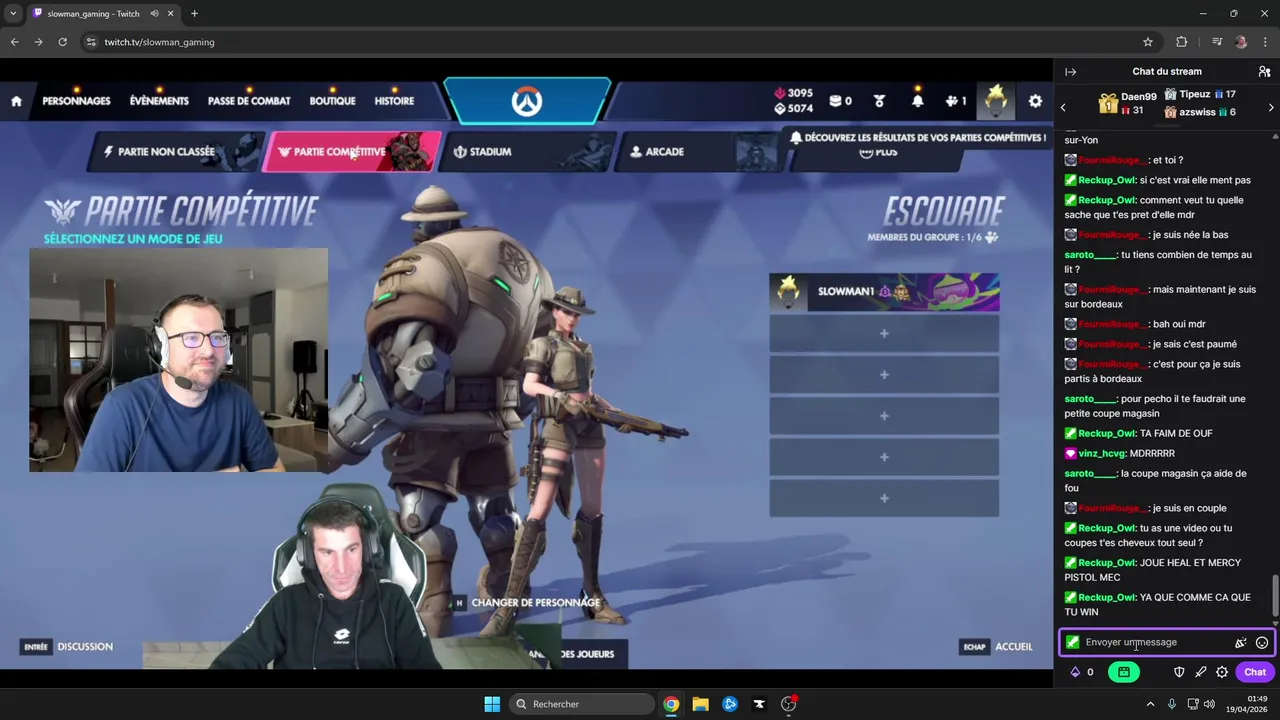Click chat scrollbar thumb
The height and width of the screenshot is (720, 1280).
[1274, 596]
